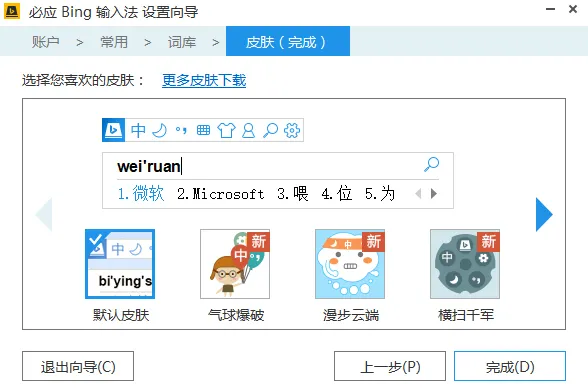Choose candidate 3. 喂
588x390 pixels.
pyautogui.click(x=292, y=194)
